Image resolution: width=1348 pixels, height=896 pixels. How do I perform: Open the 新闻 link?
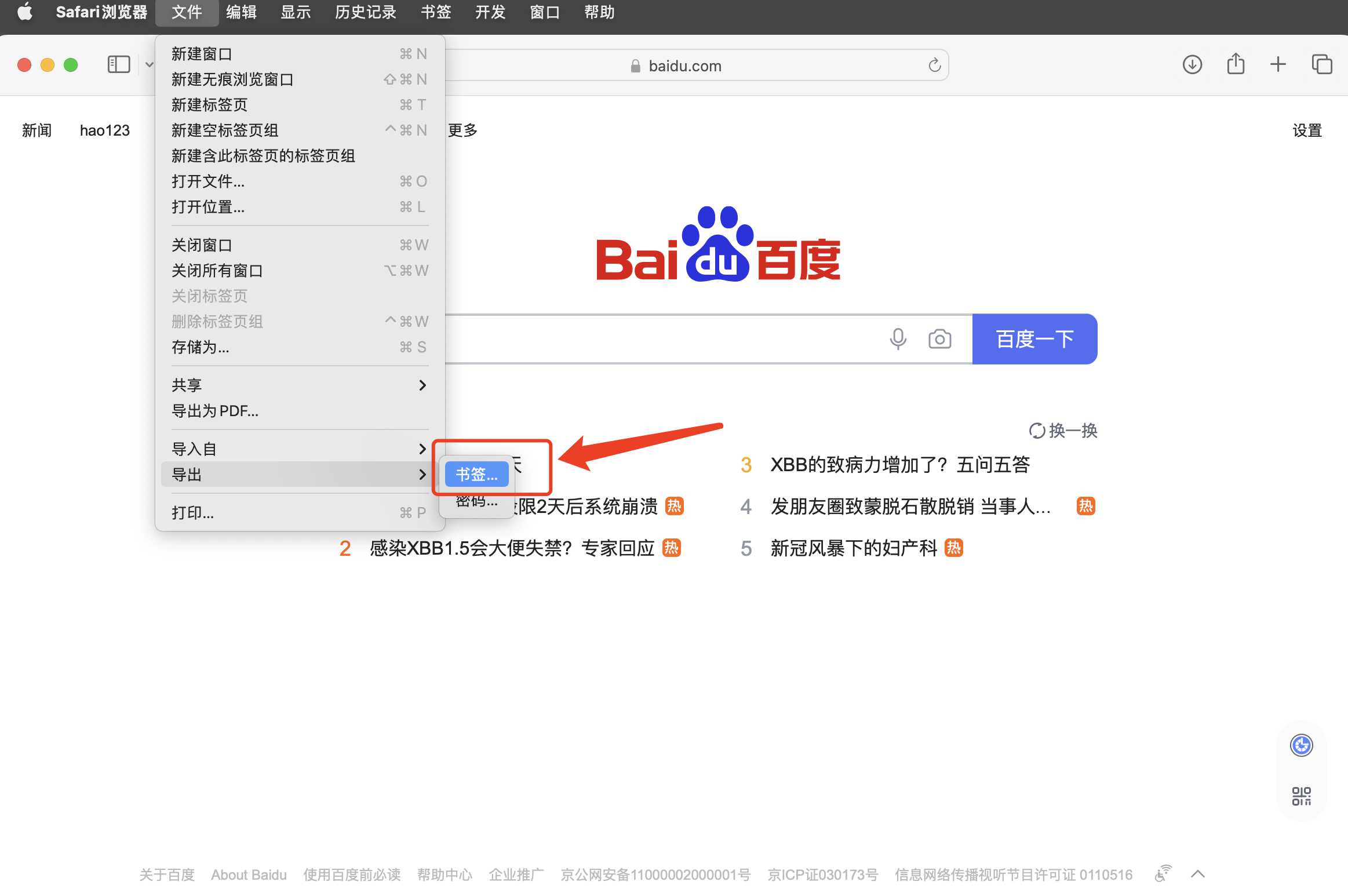[x=37, y=130]
